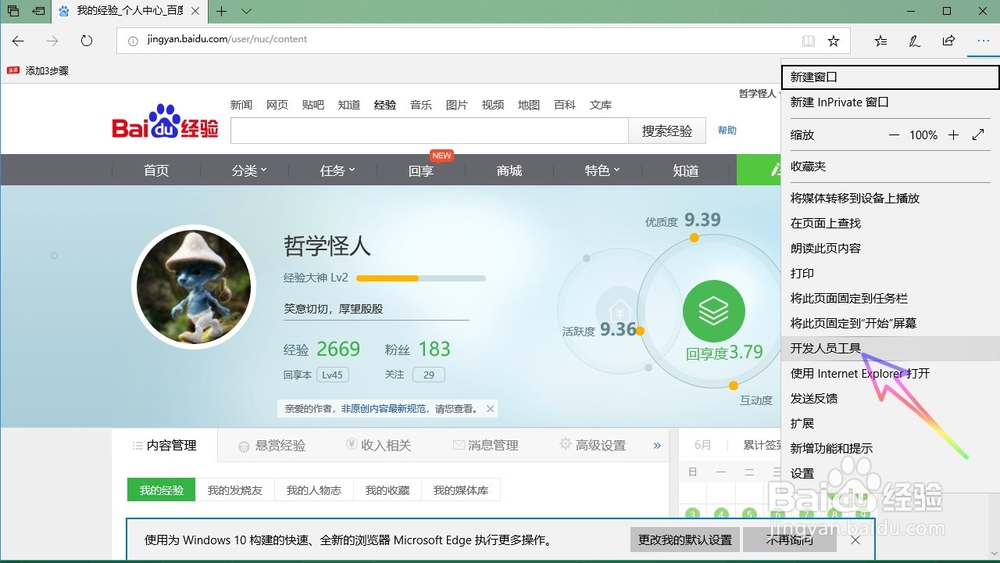Select 新建窗口 menu entry

890,77
